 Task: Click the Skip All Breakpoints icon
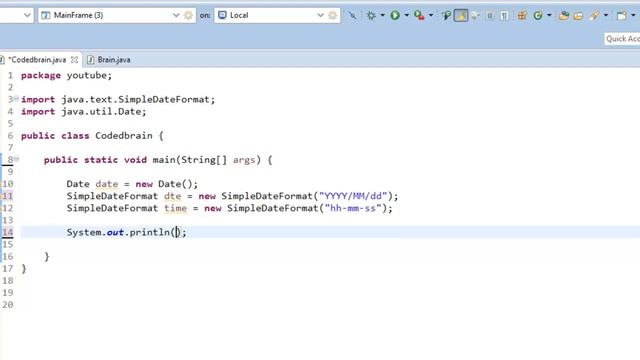tap(353, 16)
